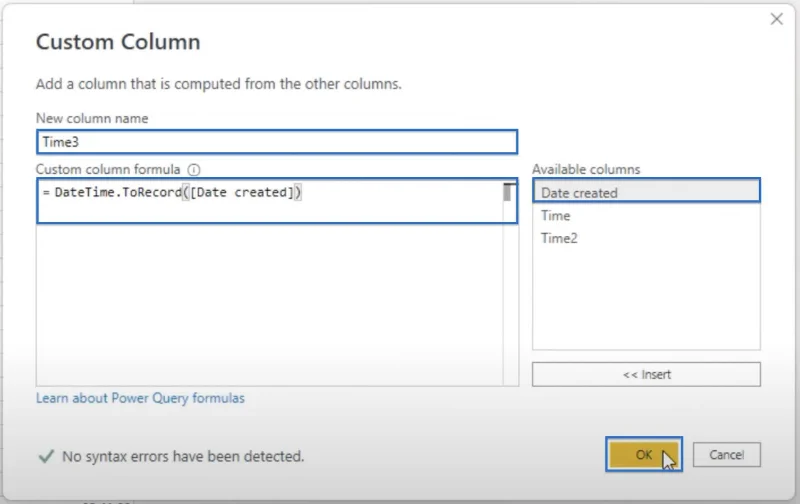Insert the selected column into the formula
This screenshot has width=800, height=504.
pyautogui.click(x=646, y=374)
